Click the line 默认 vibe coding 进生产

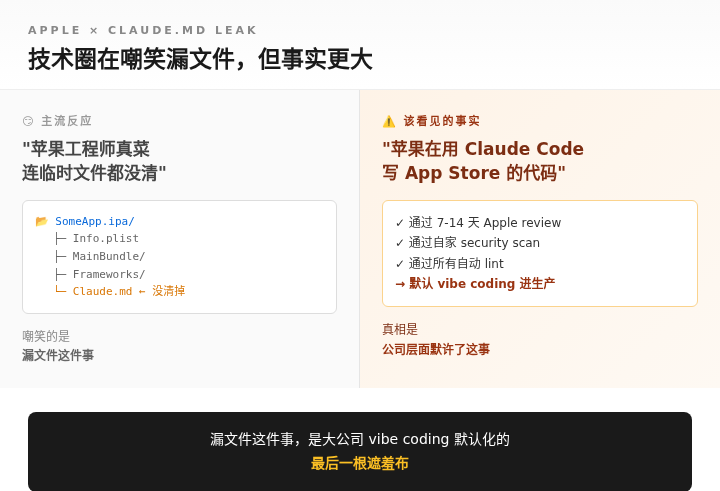[x=475, y=283]
